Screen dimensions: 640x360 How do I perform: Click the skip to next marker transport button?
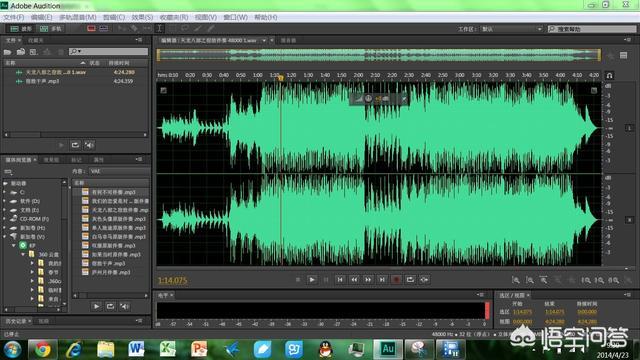tap(382, 280)
